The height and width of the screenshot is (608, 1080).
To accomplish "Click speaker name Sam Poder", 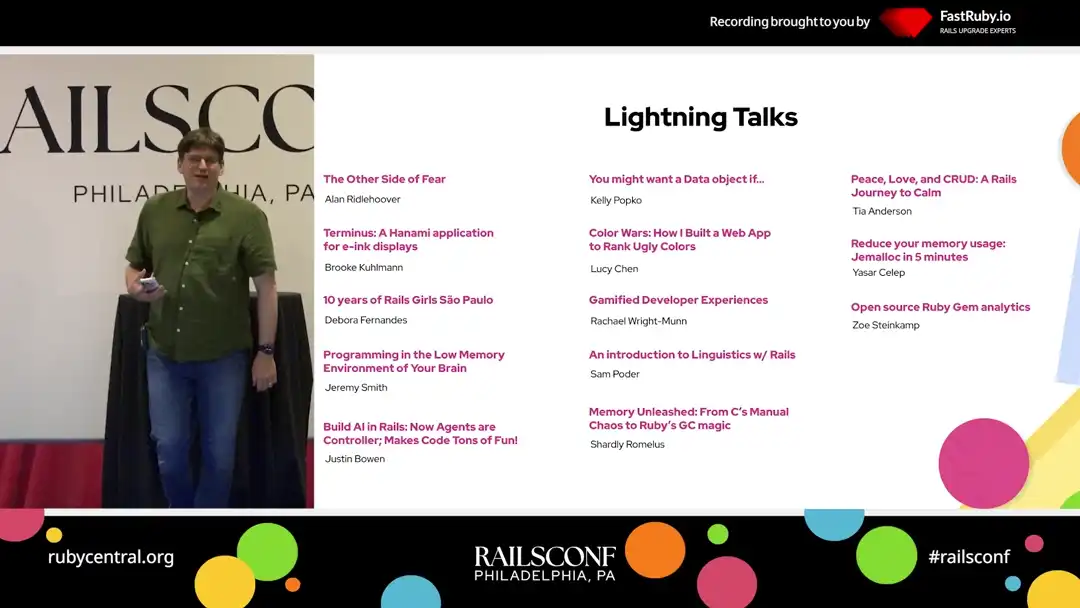I will point(615,375).
